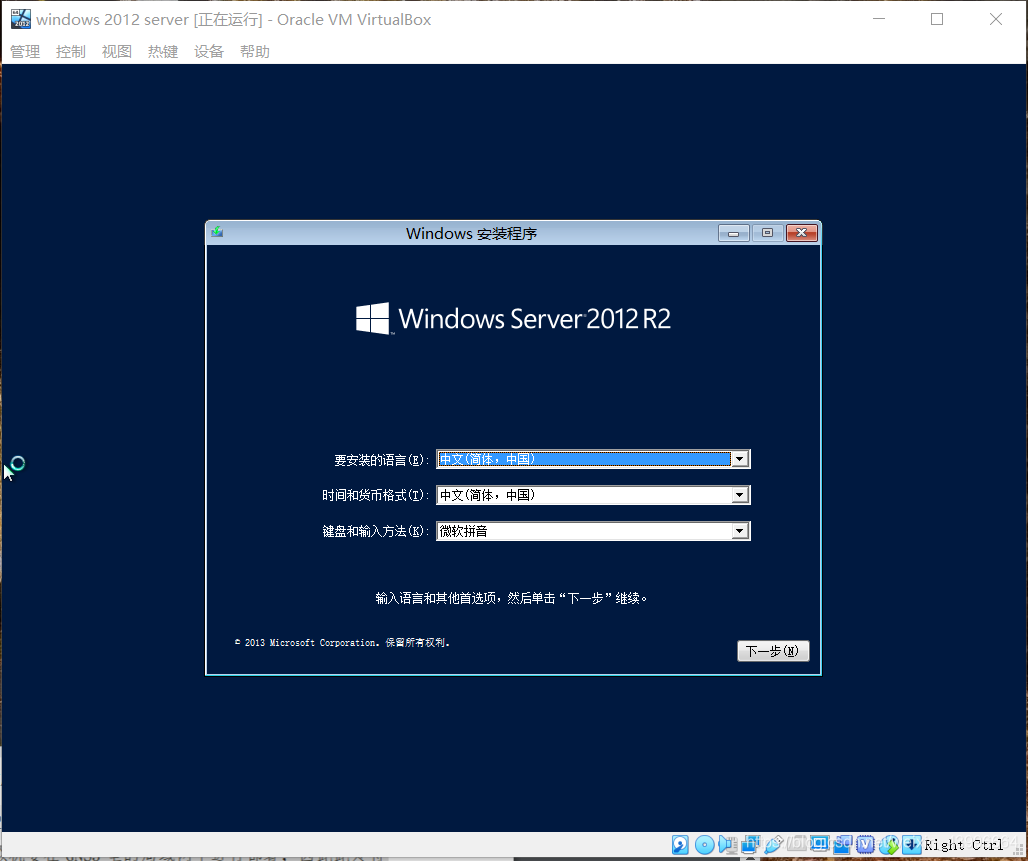Click the display monitor status icon
The height and width of the screenshot is (861, 1028).
[820, 844]
